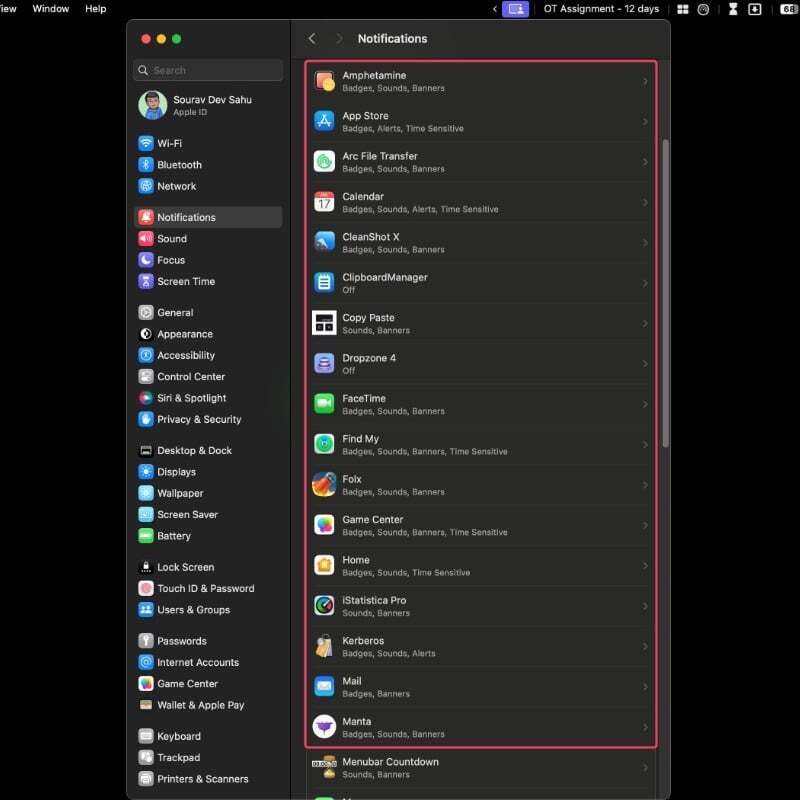Image resolution: width=800 pixels, height=800 pixels.
Task: Go to Accessibility settings
Action: click(x=208, y=355)
